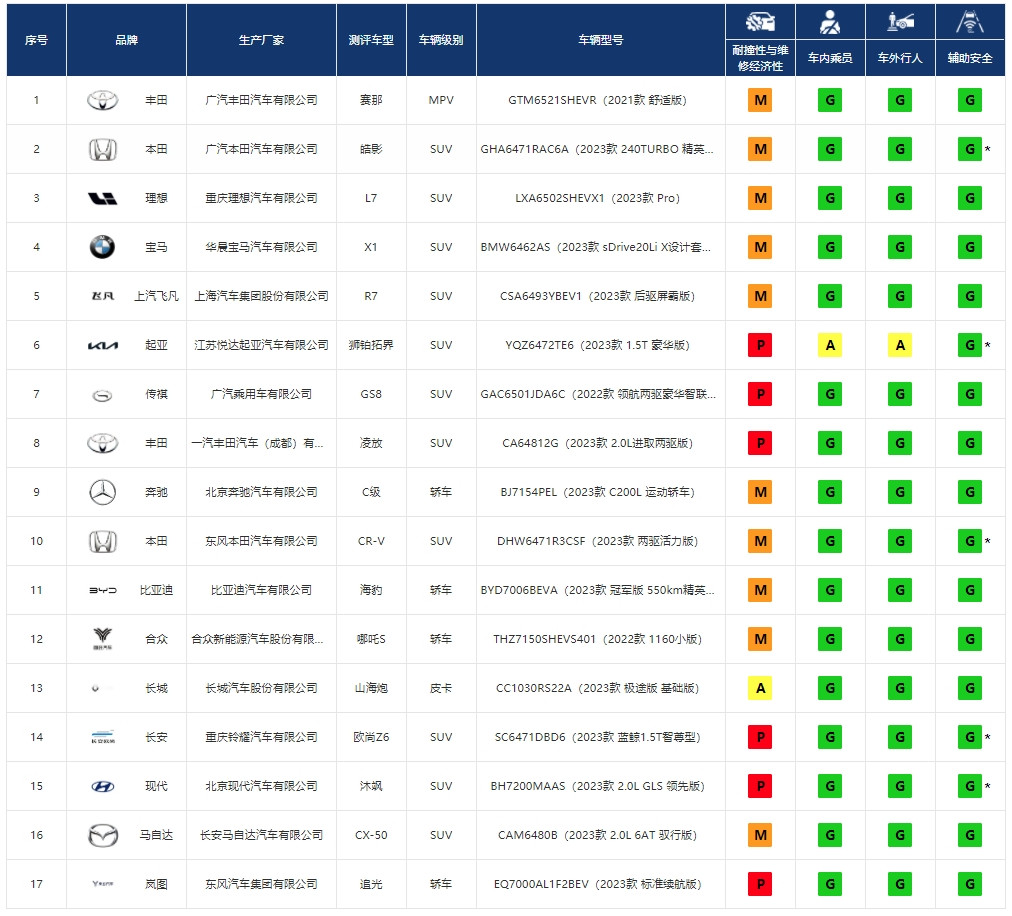Screen dimensions: 1012x916
Task: Click the Toyota logo in row 1
Action: click(103, 100)
